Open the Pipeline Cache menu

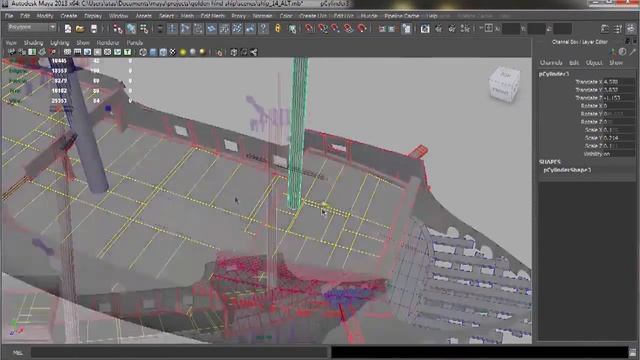tap(402, 16)
